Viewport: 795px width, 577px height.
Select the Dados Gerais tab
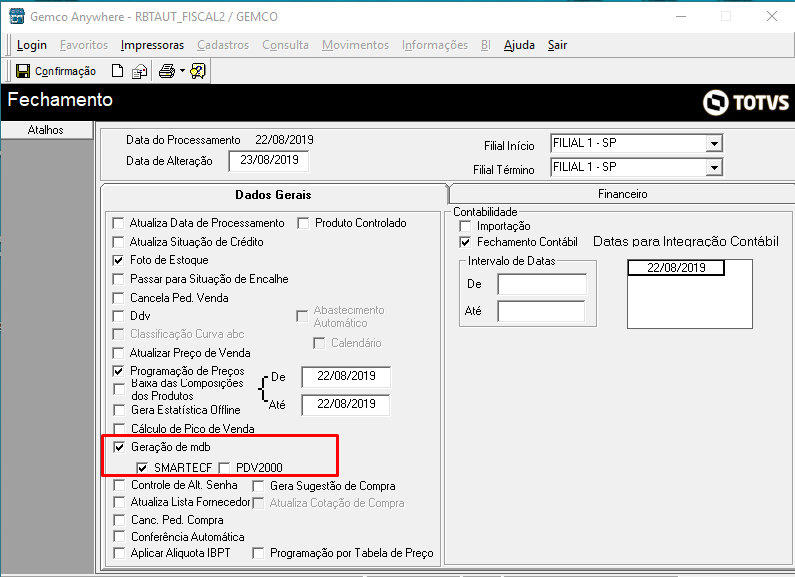[273, 195]
